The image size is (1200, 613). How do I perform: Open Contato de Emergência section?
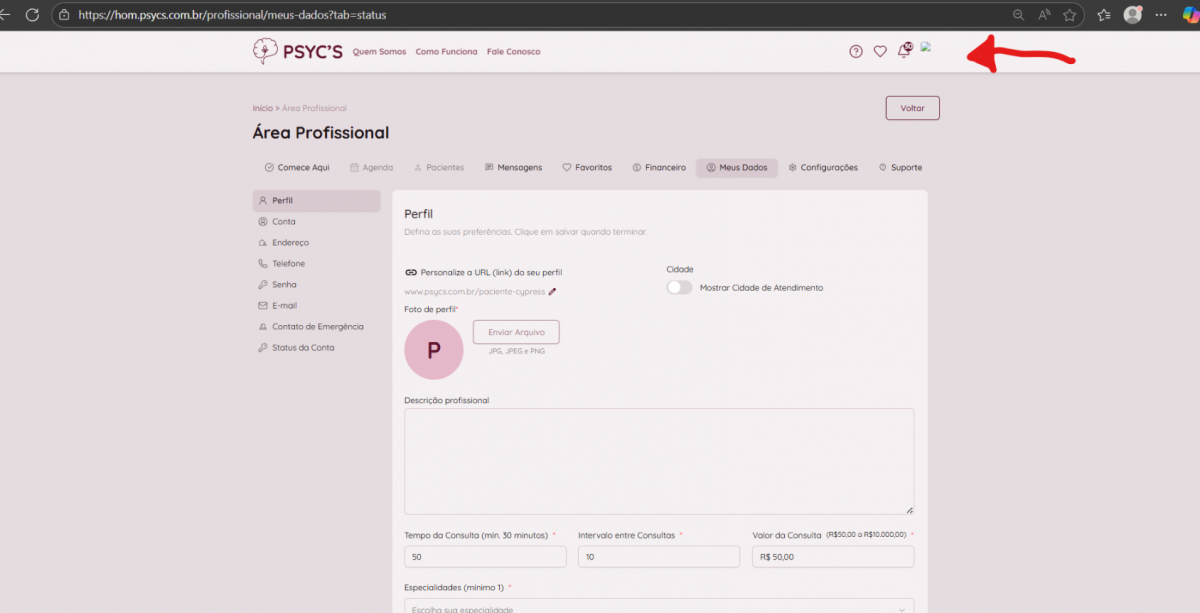pyautogui.click(x=317, y=327)
